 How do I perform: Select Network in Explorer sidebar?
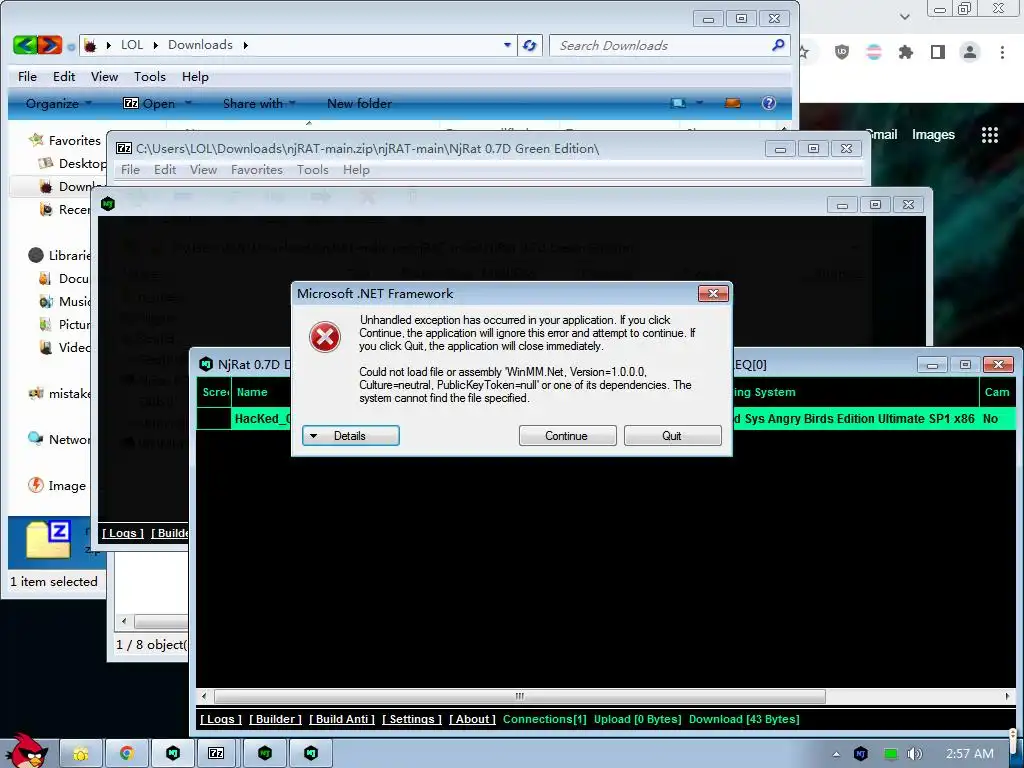coord(59,440)
